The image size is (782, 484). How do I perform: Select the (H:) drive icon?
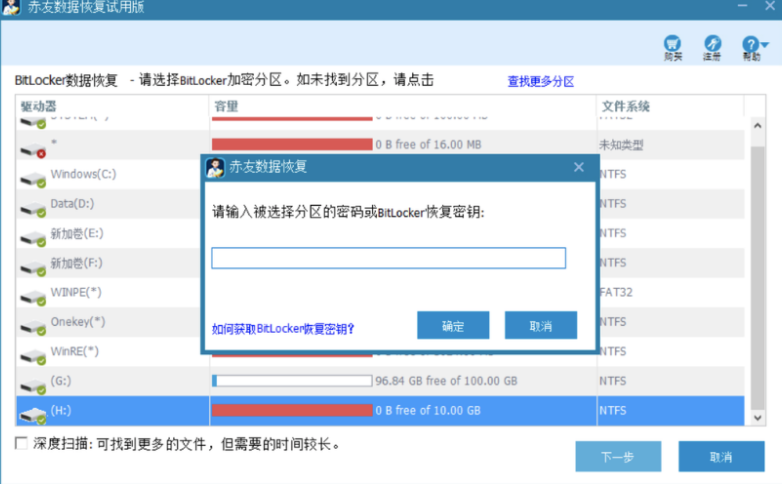[33, 416]
